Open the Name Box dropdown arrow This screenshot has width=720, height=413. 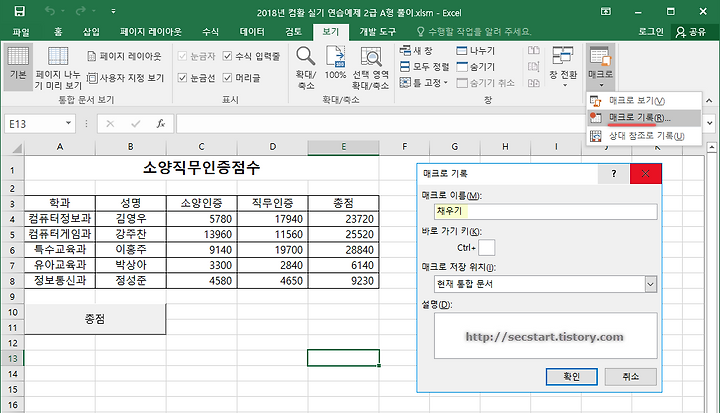click(x=68, y=123)
